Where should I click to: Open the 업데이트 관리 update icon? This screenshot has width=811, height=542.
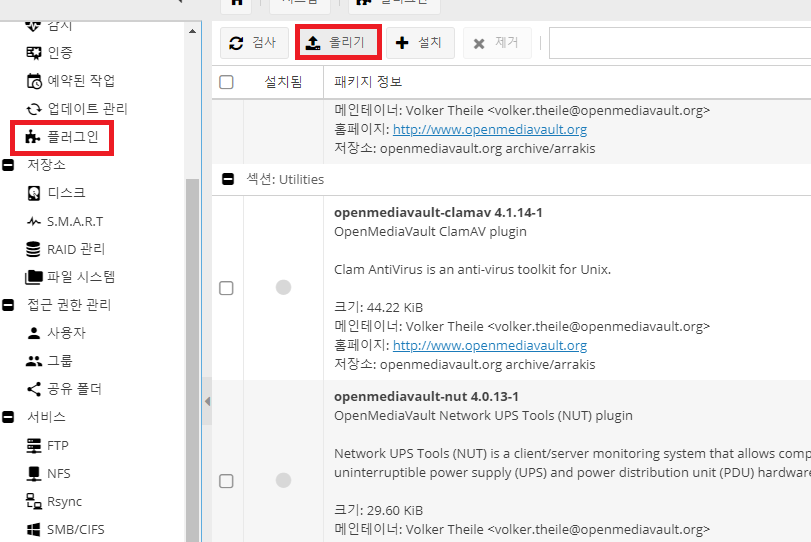tap(34, 109)
